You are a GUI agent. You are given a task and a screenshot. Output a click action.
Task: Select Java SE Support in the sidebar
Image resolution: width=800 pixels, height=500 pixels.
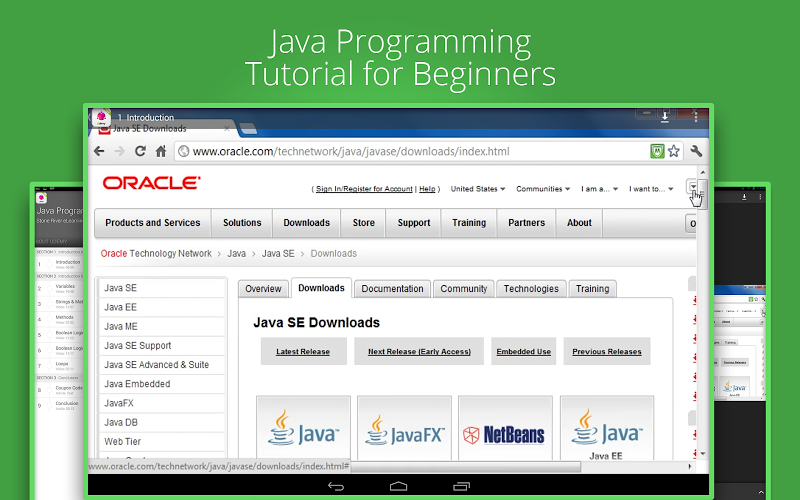tap(162, 345)
